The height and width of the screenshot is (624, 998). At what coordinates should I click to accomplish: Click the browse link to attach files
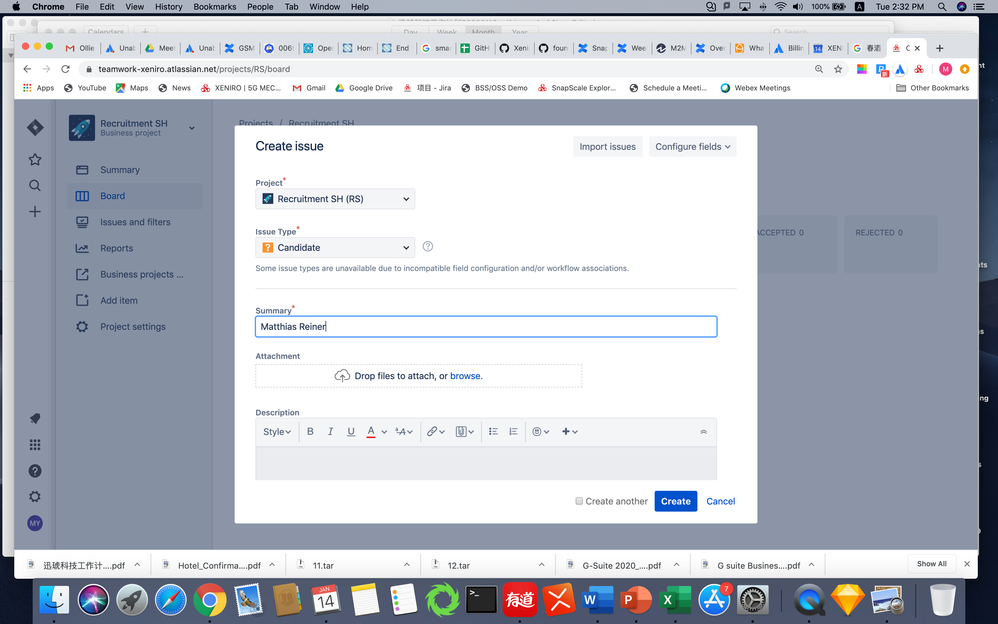pos(466,376)
